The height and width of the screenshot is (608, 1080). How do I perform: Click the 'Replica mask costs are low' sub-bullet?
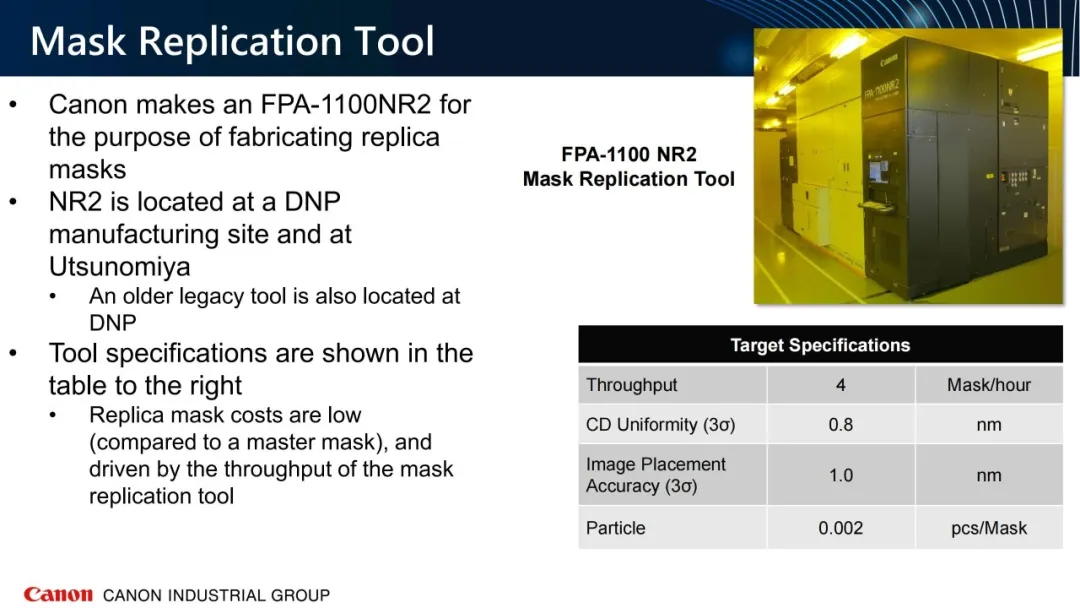click(271, 455)
